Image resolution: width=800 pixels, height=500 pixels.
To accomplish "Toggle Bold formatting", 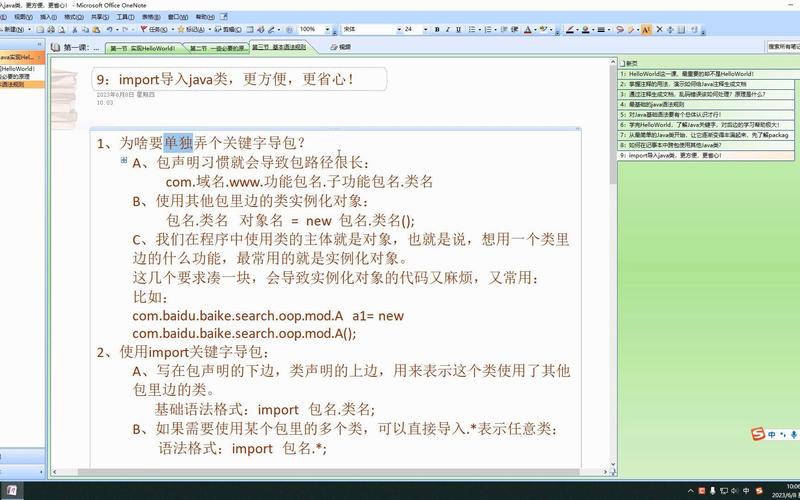I will pyautogui.click(x=437, y=29).
